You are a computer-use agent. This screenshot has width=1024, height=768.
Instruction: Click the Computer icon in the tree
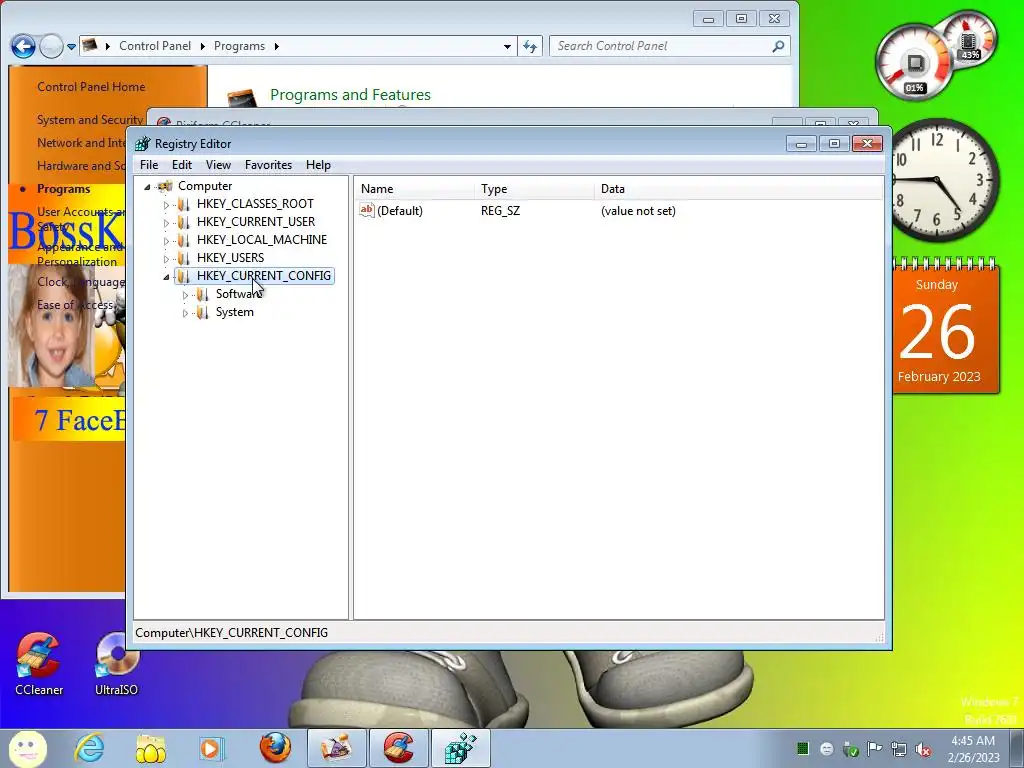165,186
